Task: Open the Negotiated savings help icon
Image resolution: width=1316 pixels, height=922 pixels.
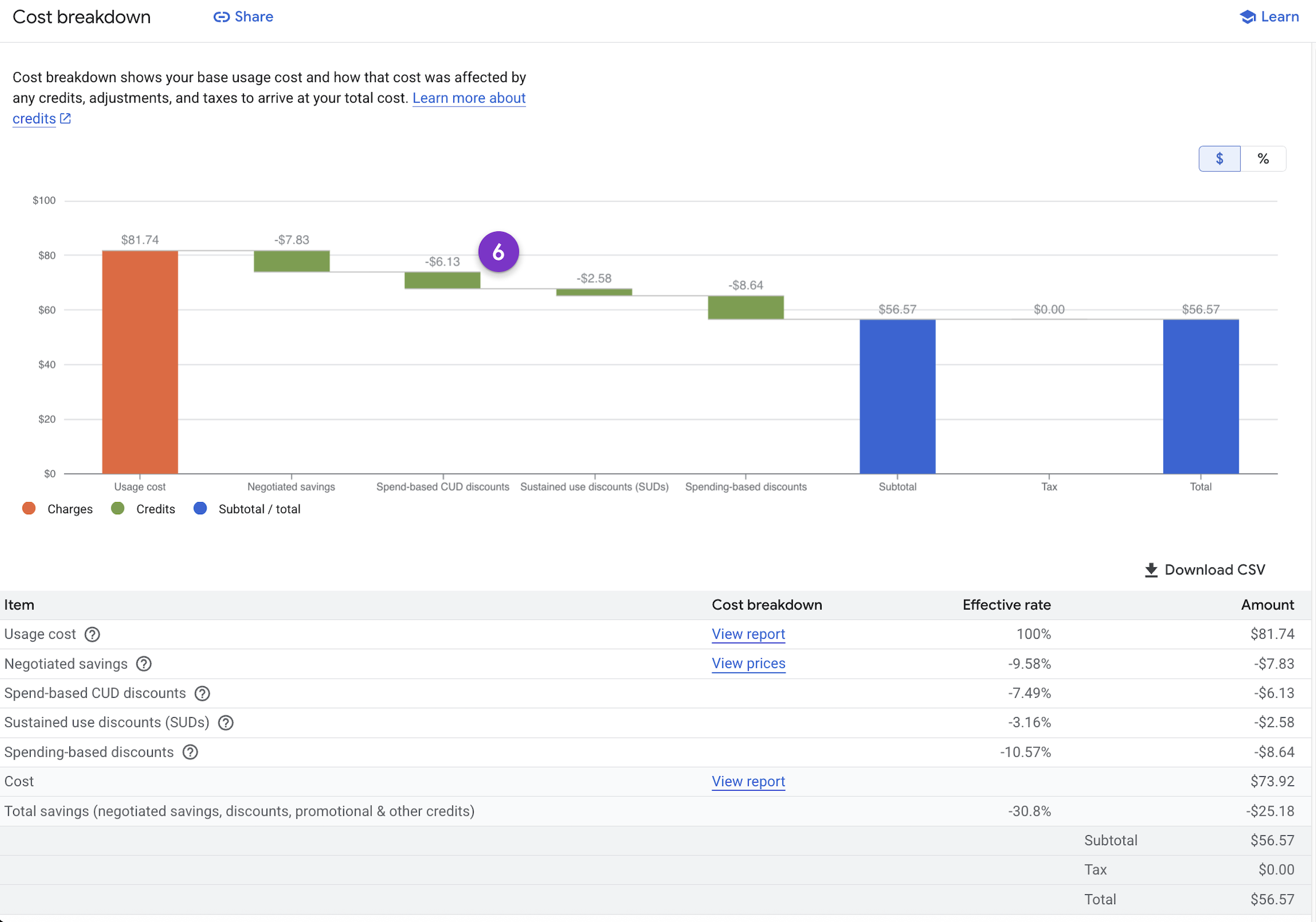Action: point(143,664)
